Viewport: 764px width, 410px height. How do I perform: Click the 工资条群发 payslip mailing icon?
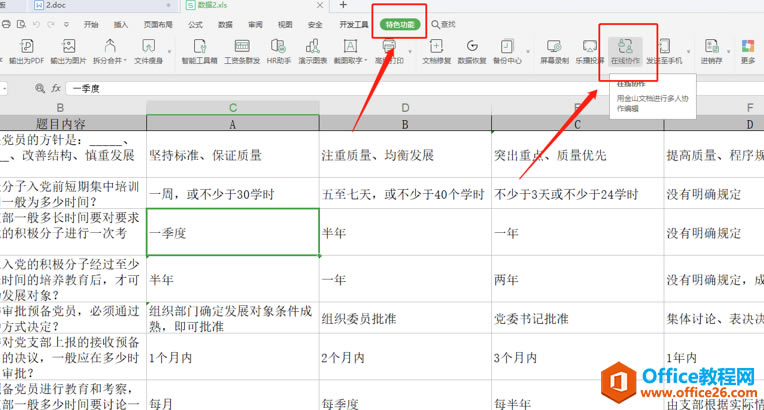[x=242, y=47]
